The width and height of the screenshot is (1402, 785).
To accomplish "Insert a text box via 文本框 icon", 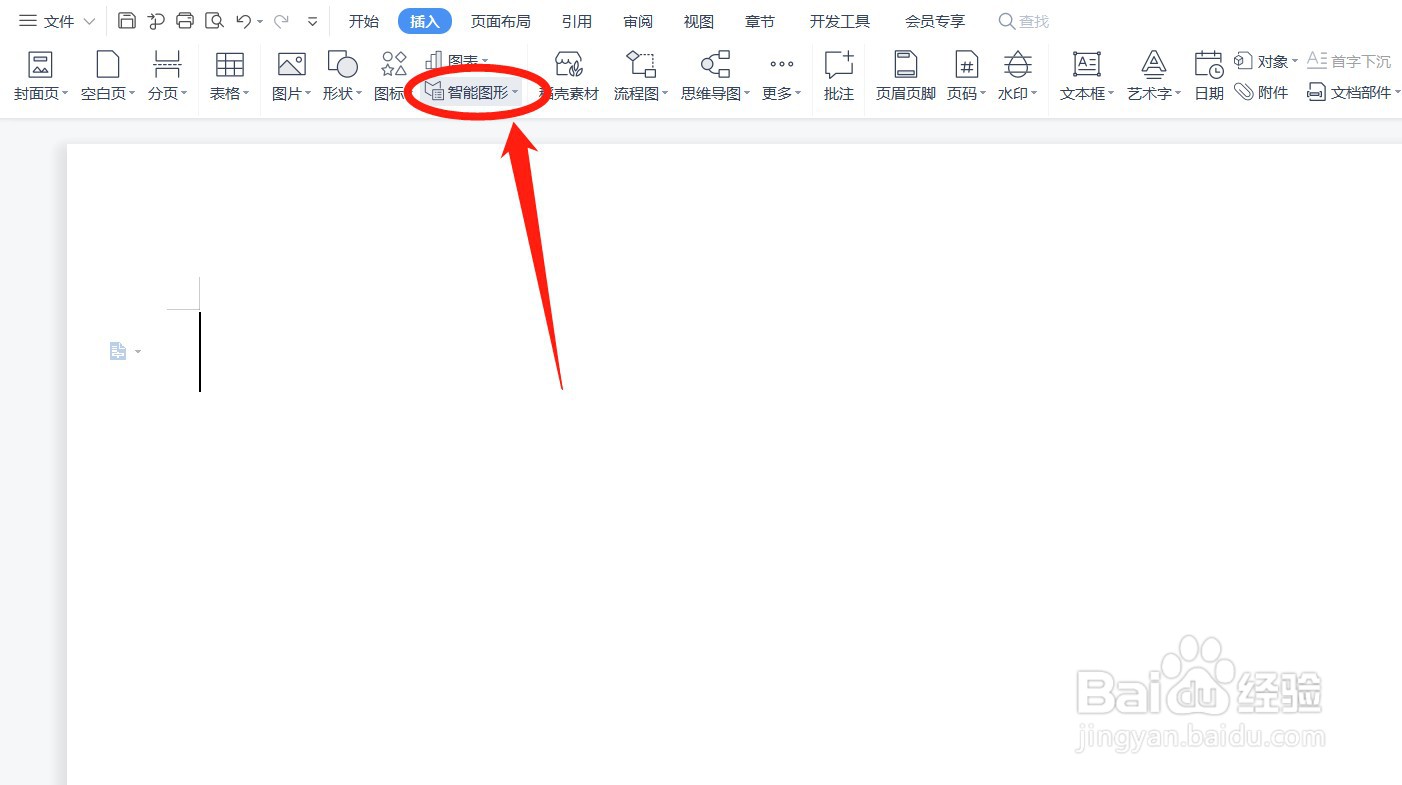I will coord(1087,65).
